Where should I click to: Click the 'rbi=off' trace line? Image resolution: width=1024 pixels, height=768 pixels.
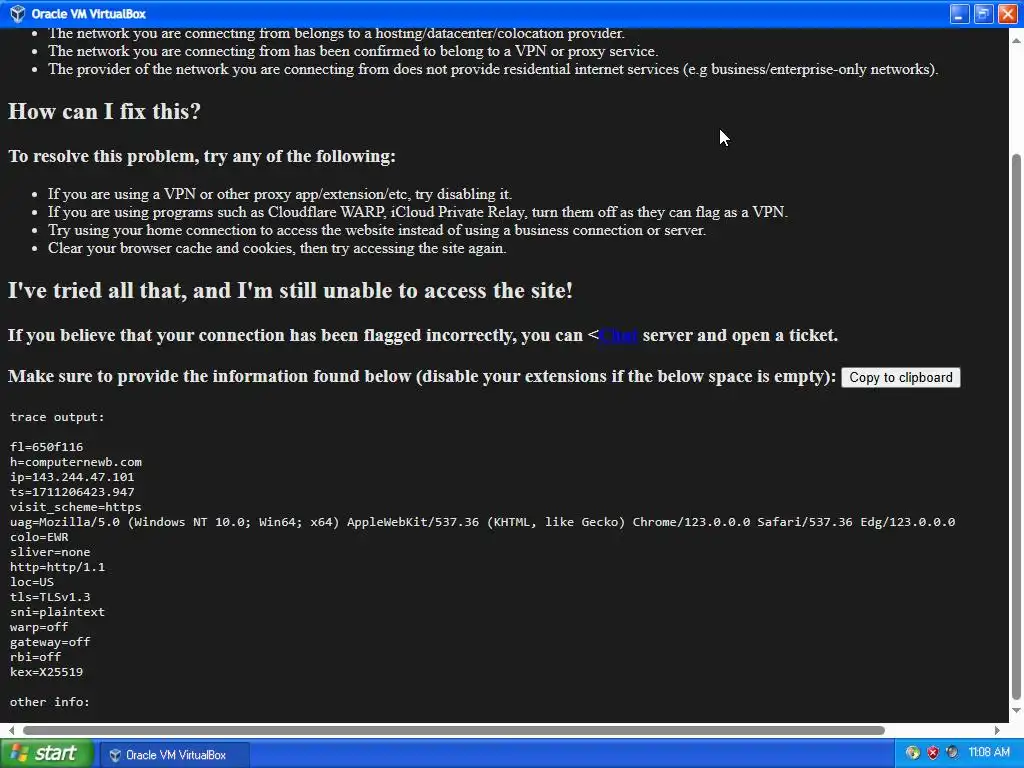[x=35, y=657]
